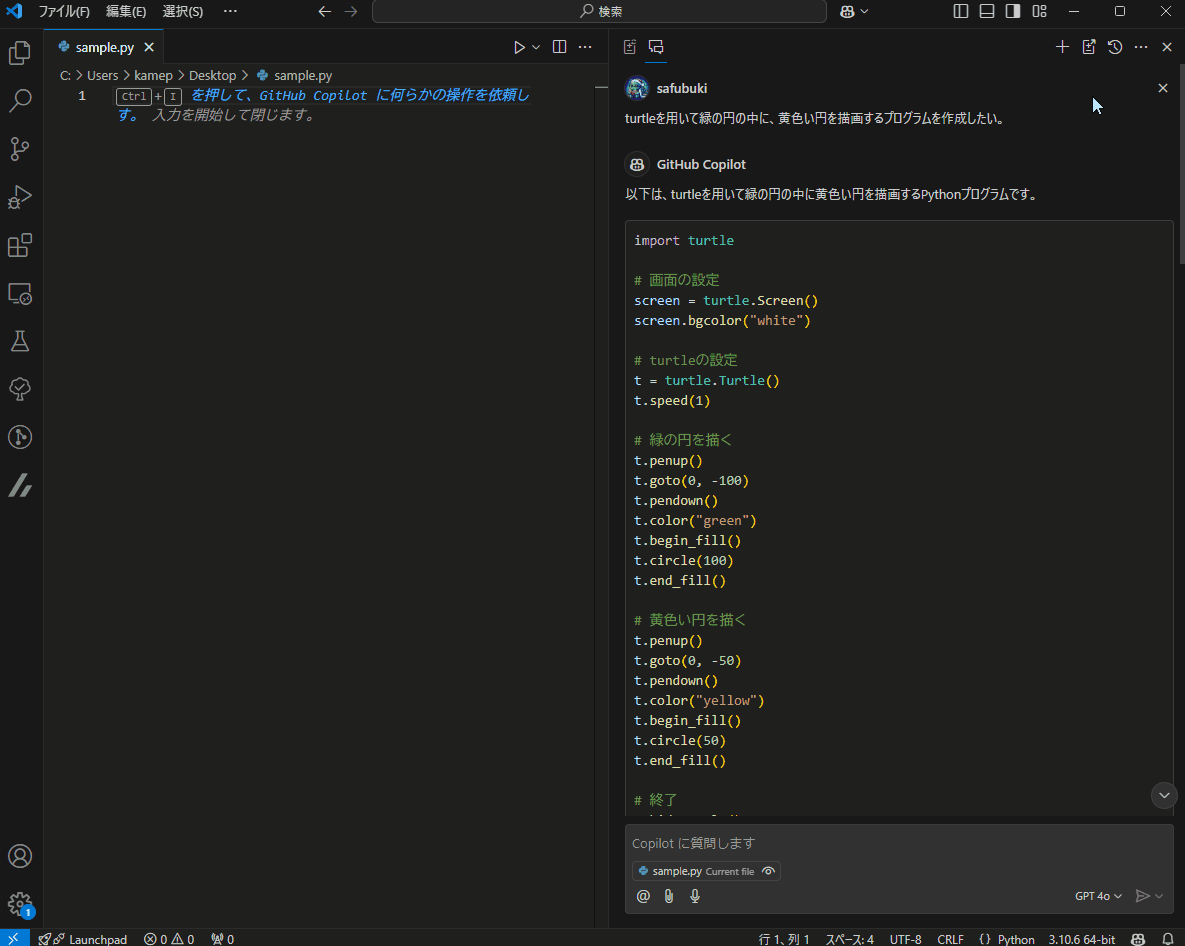Show chat history clock icon
1185x946 pixels.
(1115, 47)
